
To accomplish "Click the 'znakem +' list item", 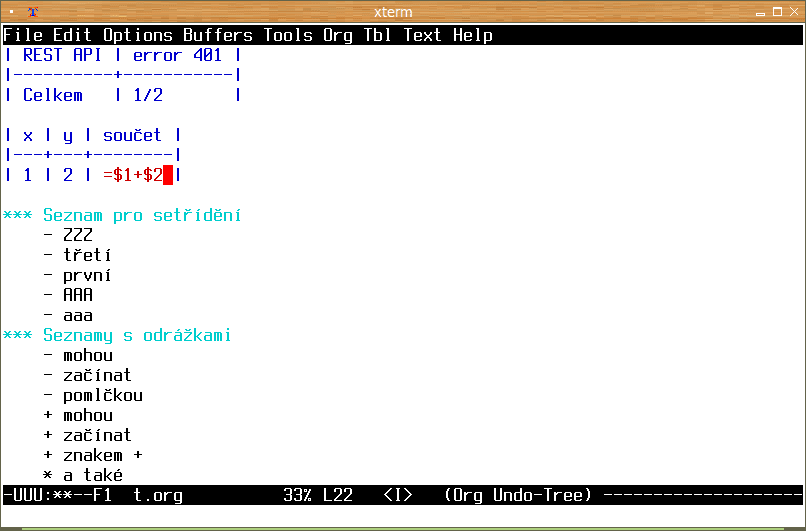I will pos(103,456).
